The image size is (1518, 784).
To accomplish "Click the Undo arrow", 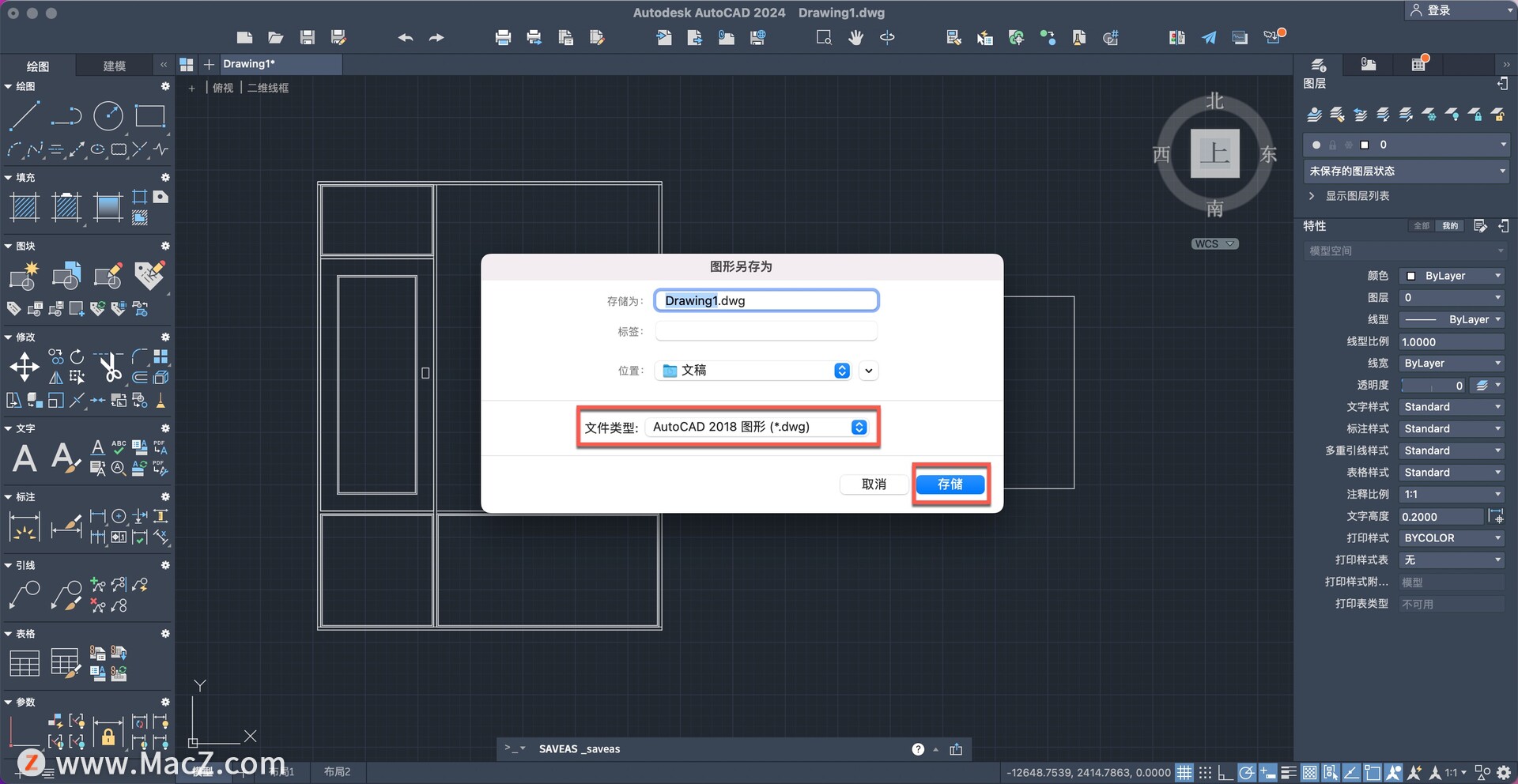I will click(x=406, y=37).
